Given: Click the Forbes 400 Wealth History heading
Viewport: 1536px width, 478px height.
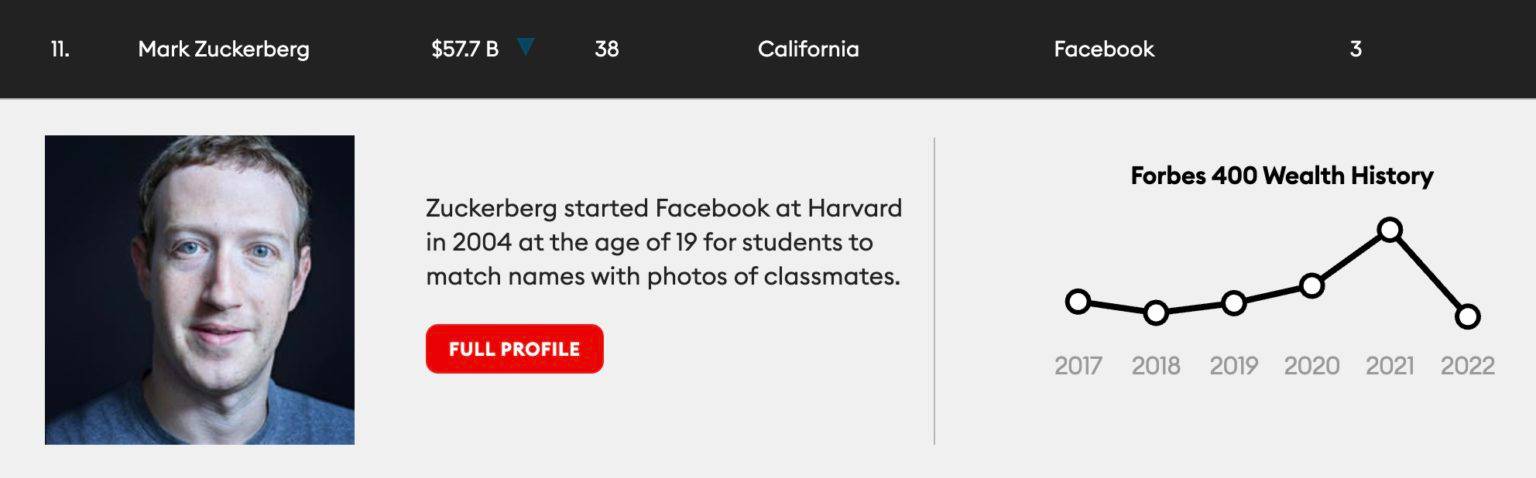Looking at the screenshot, I should tap(1281, 176).
